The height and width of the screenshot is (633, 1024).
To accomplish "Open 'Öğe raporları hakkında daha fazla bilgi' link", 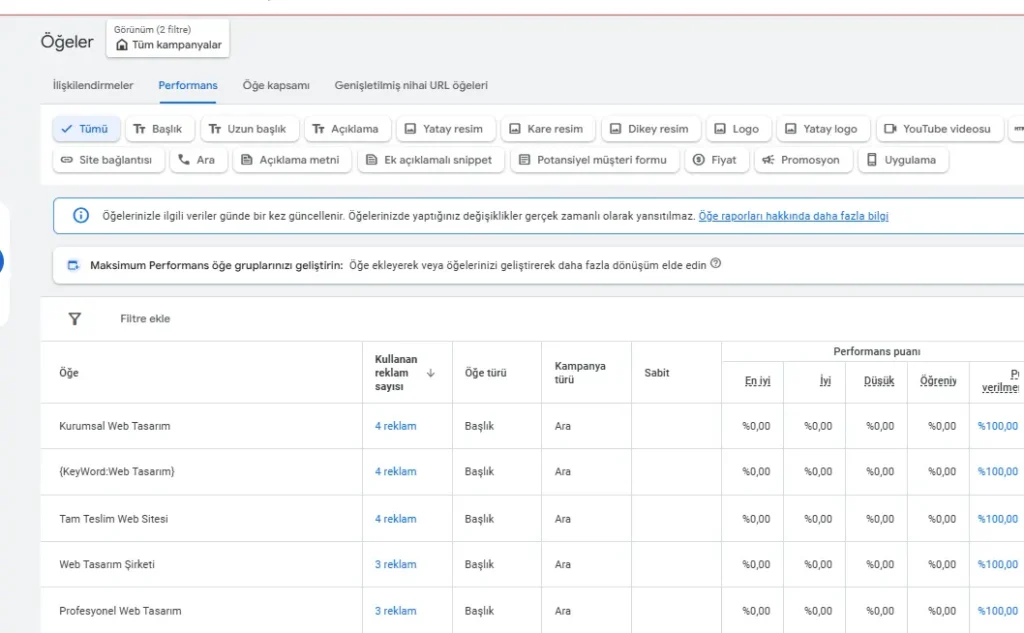I will [793, 216].
